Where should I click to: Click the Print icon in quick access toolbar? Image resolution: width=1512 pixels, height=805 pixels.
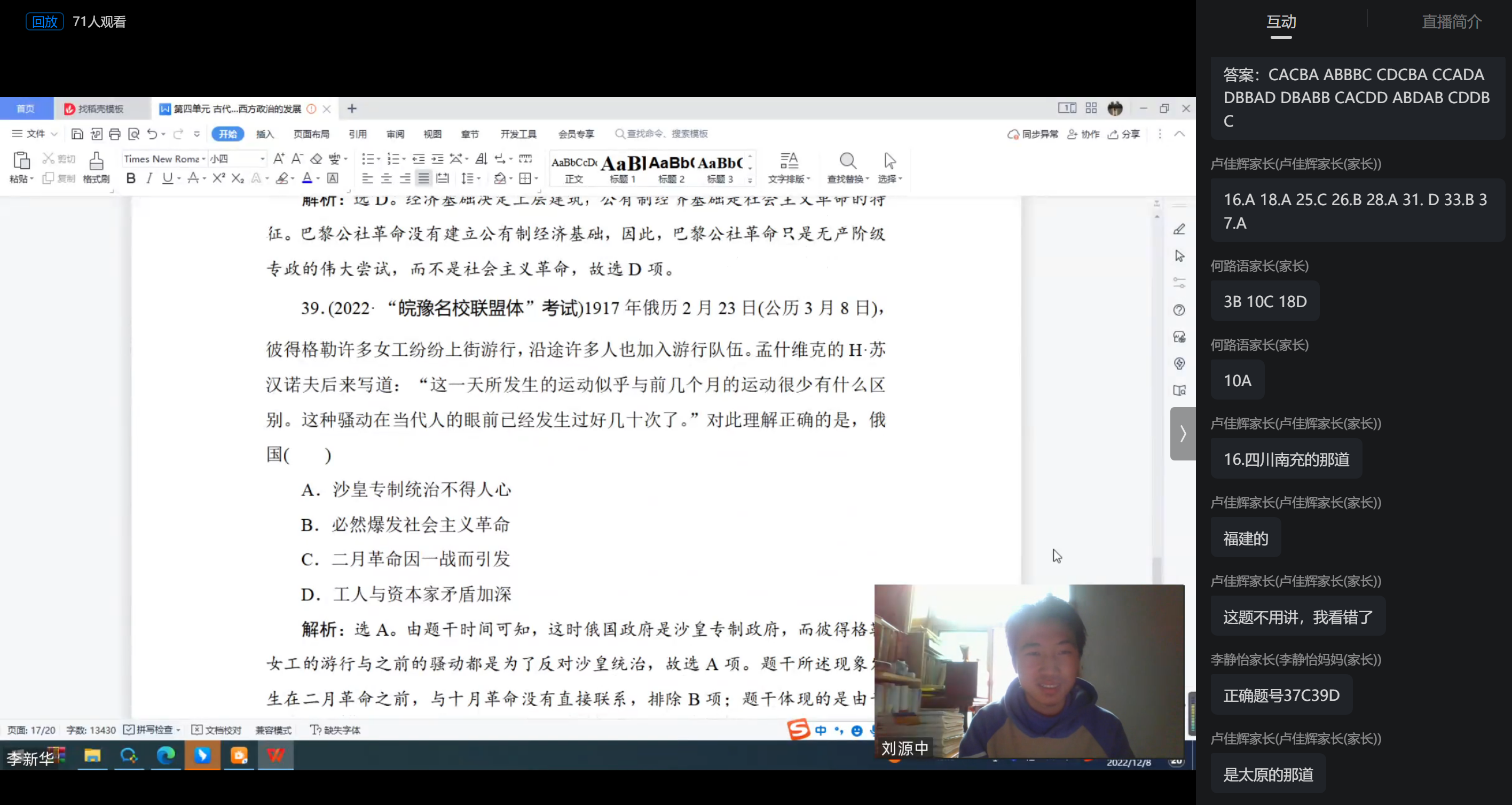point(115,134)
